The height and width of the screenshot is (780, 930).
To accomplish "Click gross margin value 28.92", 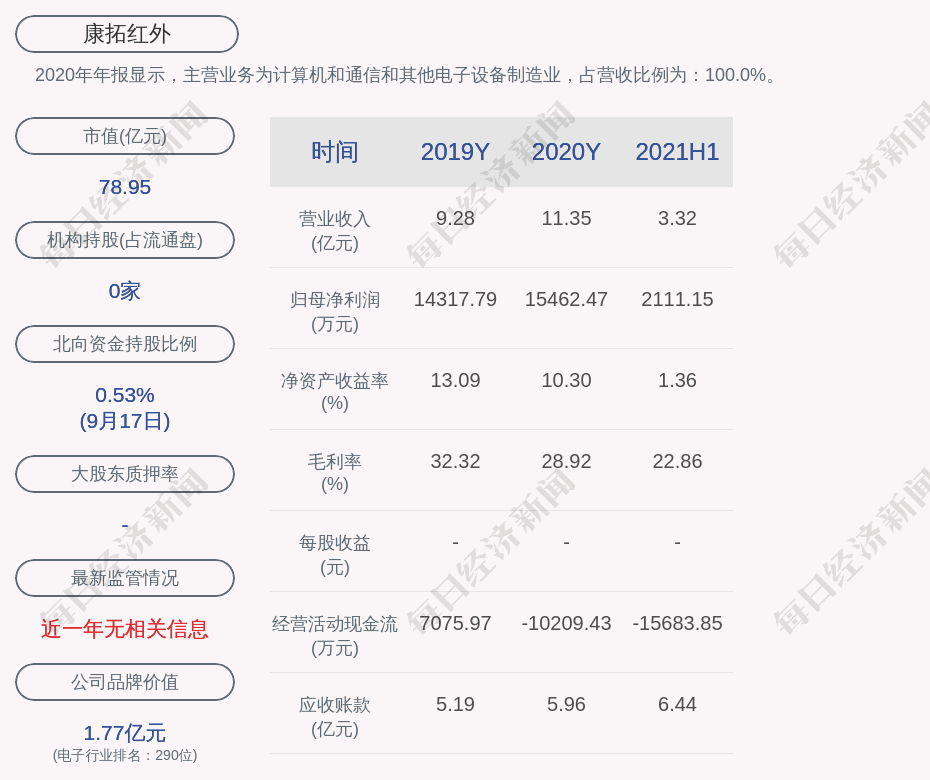I will pyautogui.click(x=566, y=461).
